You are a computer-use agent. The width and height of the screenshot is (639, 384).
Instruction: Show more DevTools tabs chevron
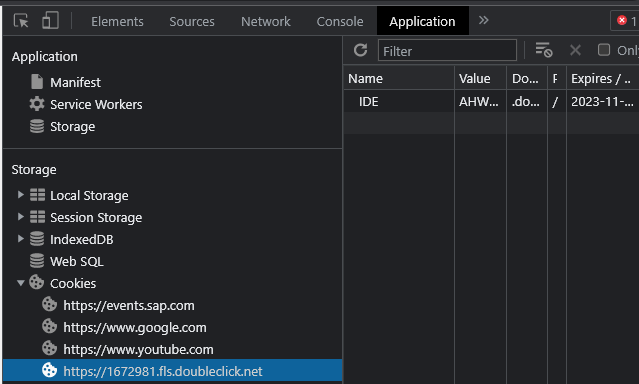point(483,20)
